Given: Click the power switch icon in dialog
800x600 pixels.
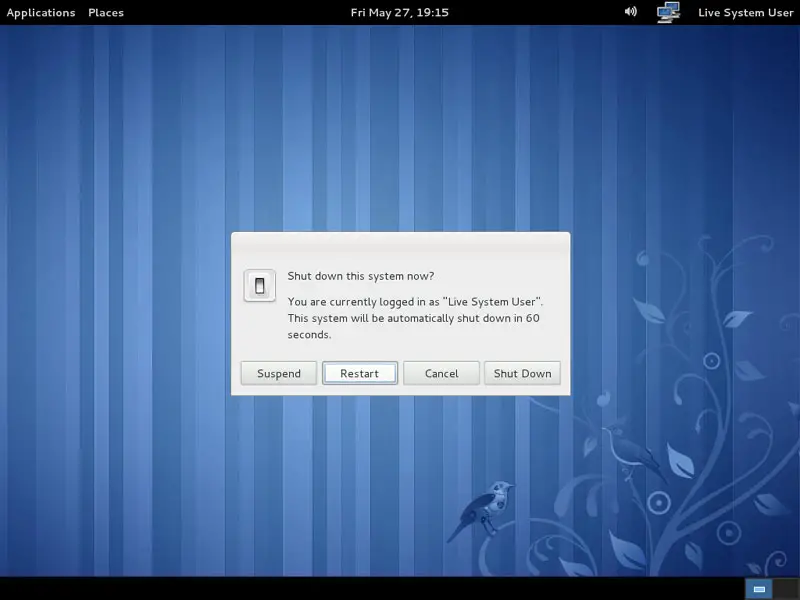Looking at the screenshot, I should click(260, 286).
